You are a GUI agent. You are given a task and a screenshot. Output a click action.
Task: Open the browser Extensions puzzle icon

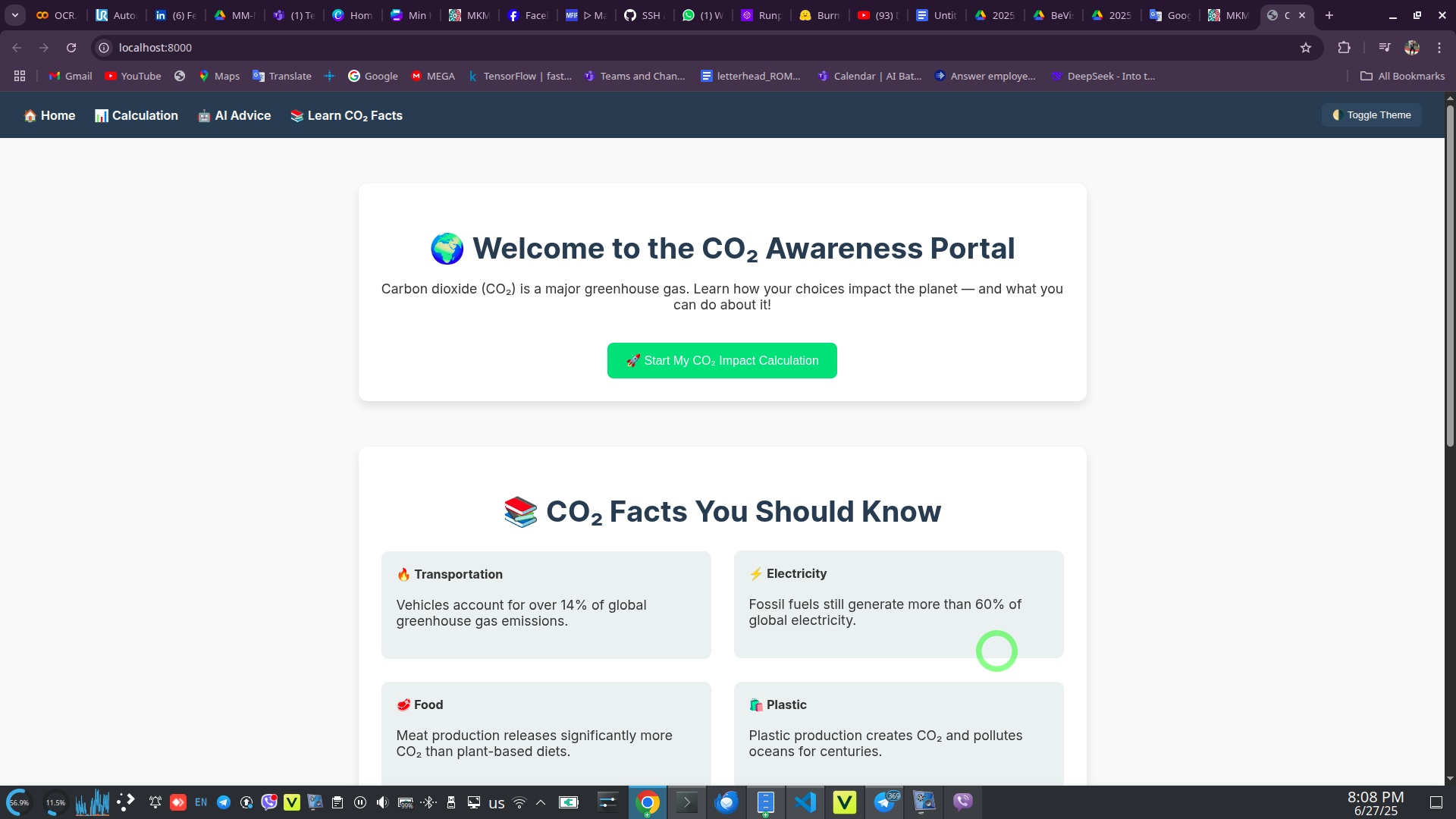tap(1344, 48)
